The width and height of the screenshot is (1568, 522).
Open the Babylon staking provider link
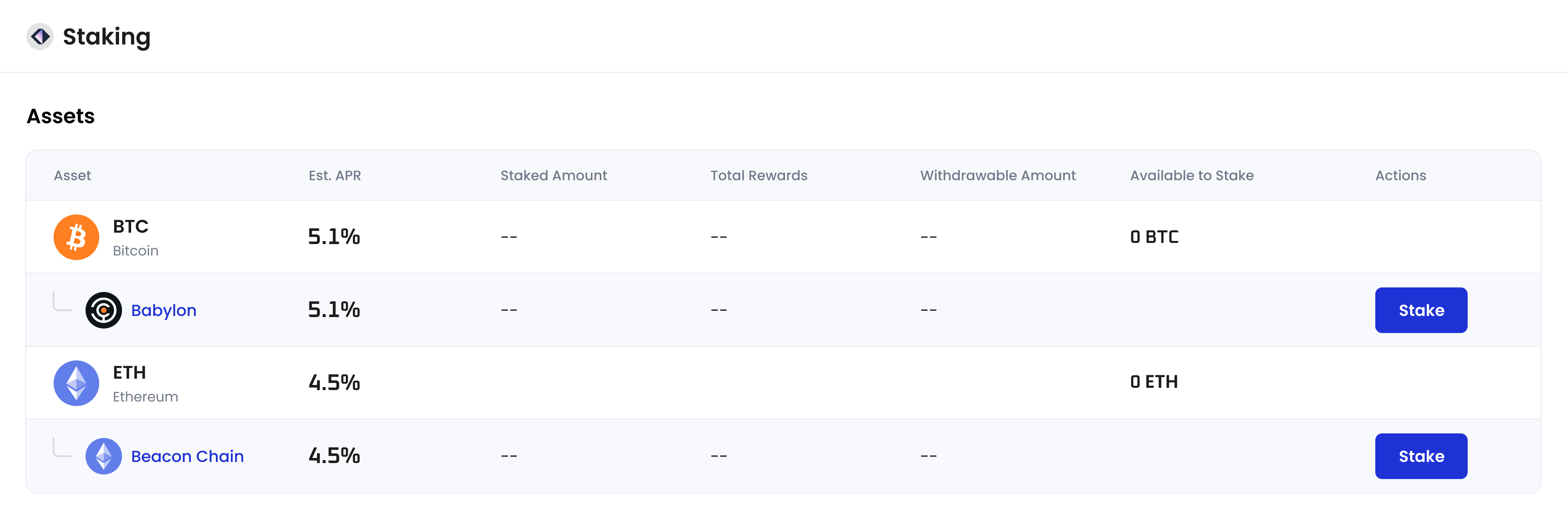pyautogui.click(x=163, y=310)
